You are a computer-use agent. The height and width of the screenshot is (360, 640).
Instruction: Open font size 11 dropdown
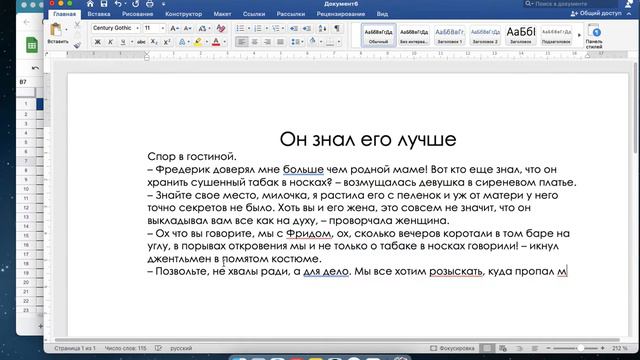tap(162, 28)
